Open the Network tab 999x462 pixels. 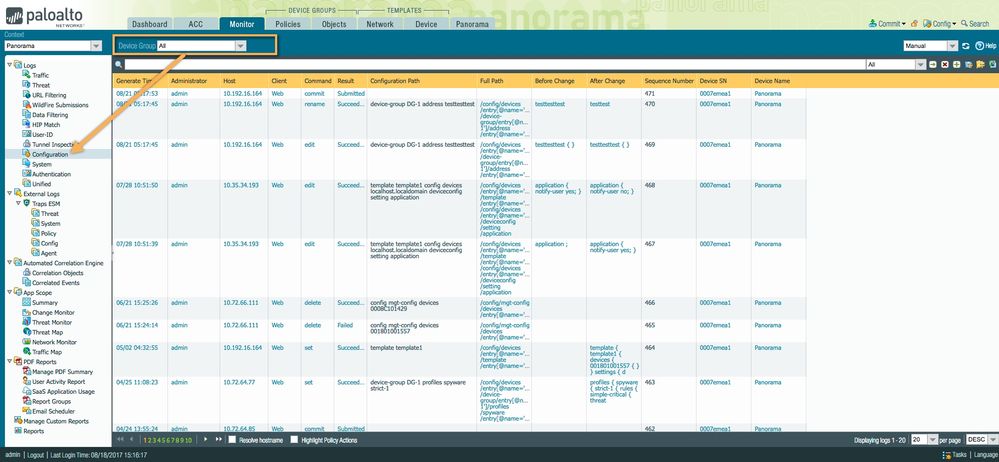click(x=380, y=24)
